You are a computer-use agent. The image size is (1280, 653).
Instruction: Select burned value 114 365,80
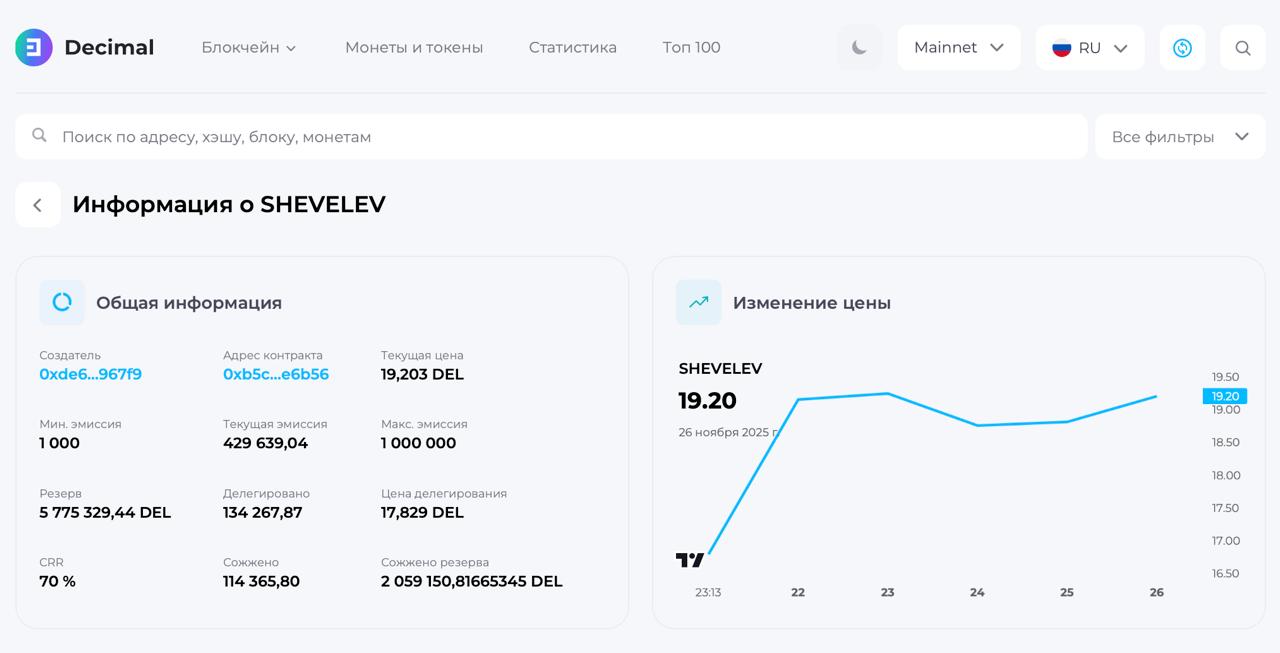(x=261, y=581)
